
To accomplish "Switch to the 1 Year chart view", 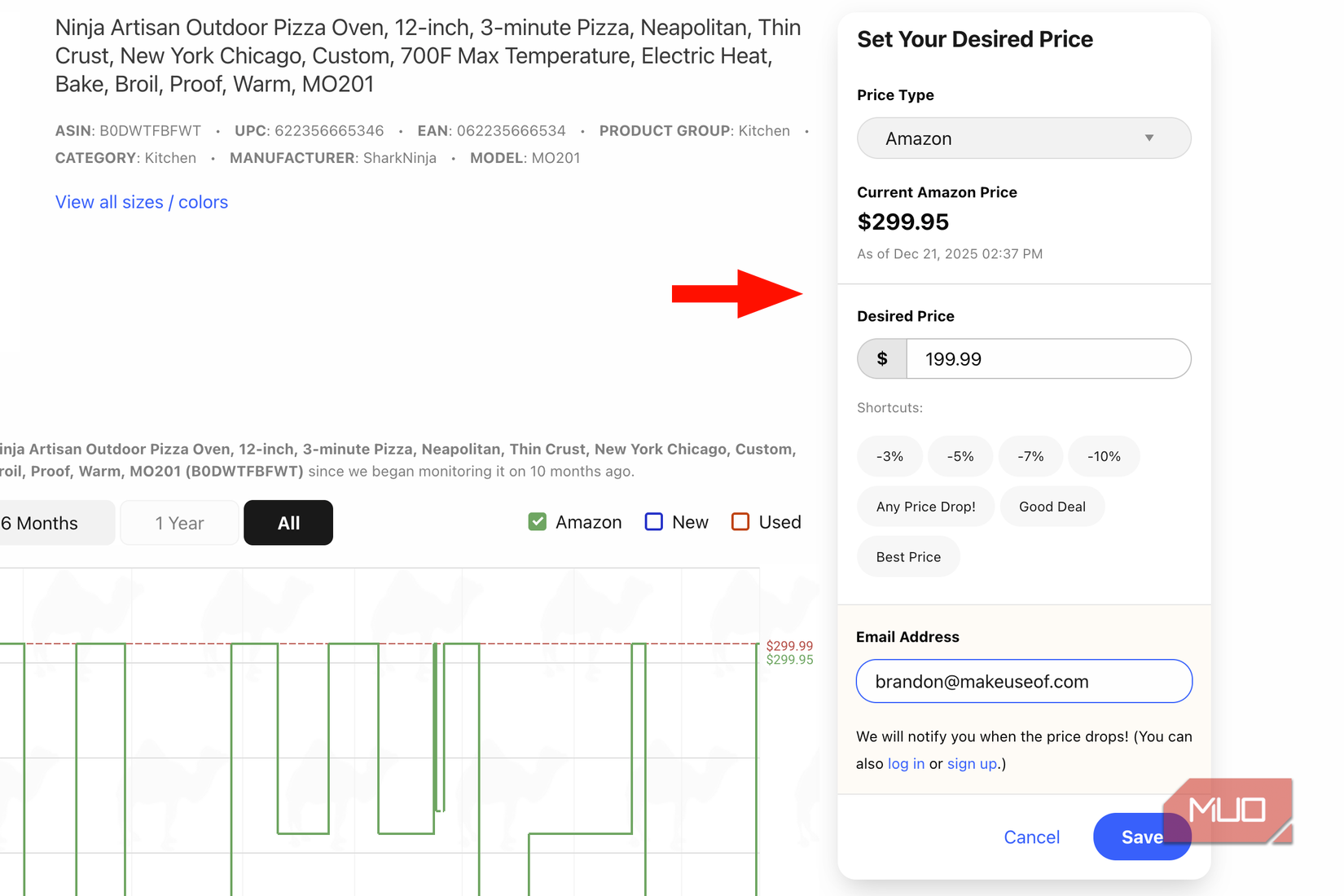I will (178, 522).
